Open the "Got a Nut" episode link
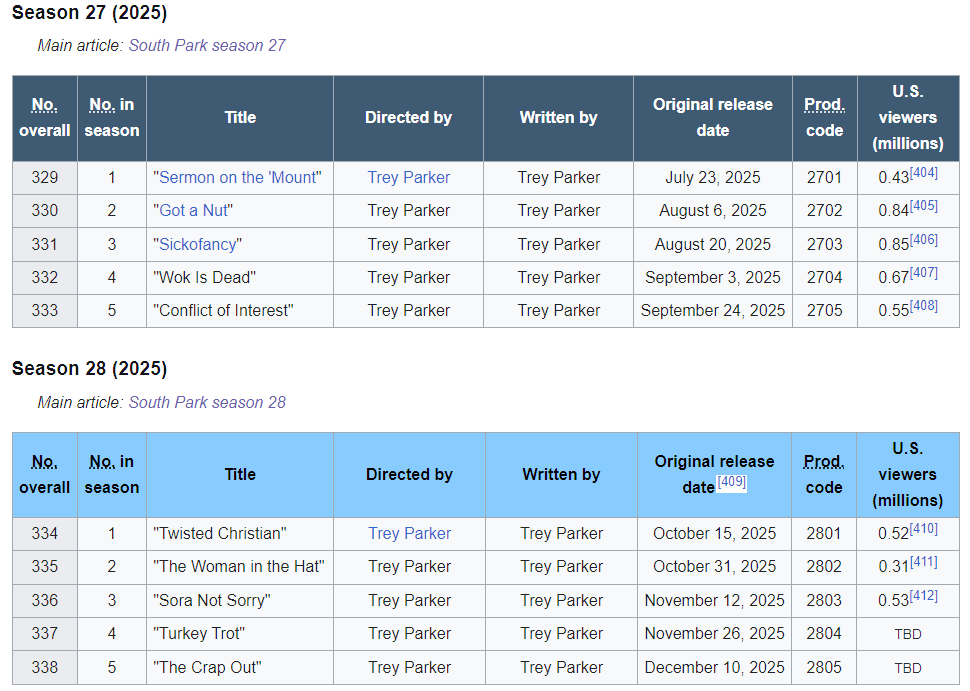 point(193,211)
